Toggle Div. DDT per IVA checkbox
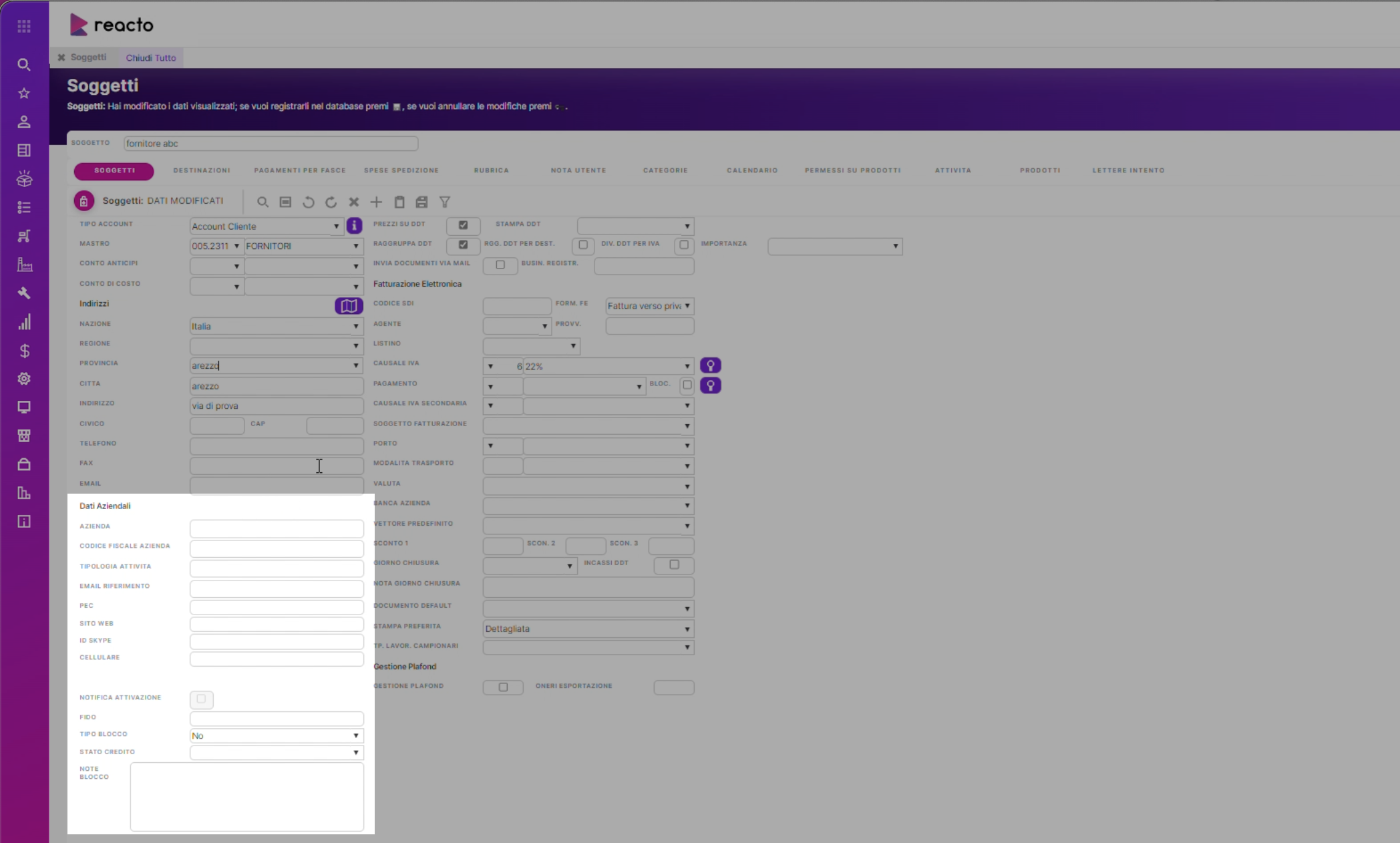This screenshot has height=843, width=1400. click(x=684, y=245)
